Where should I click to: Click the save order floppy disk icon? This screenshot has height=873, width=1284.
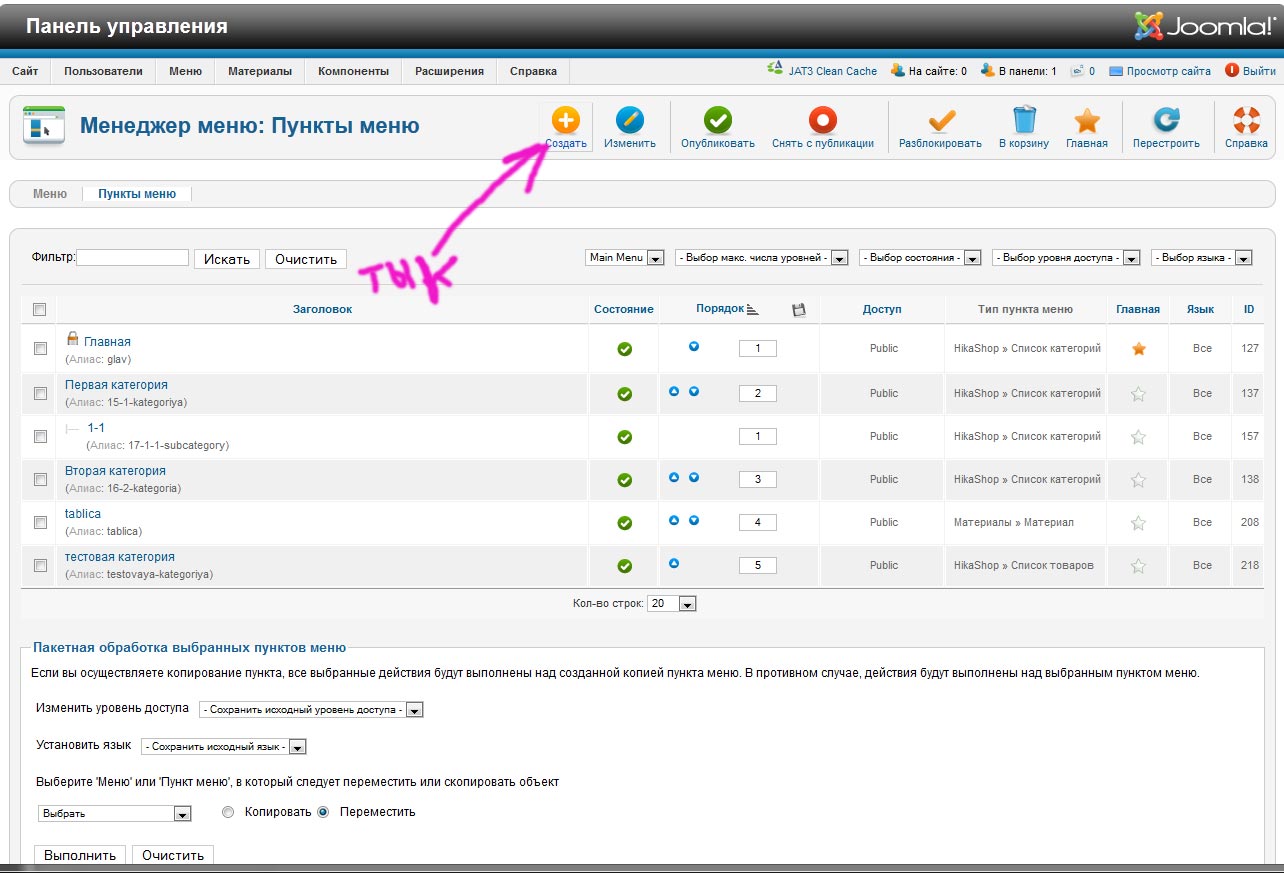pos(798,310)
